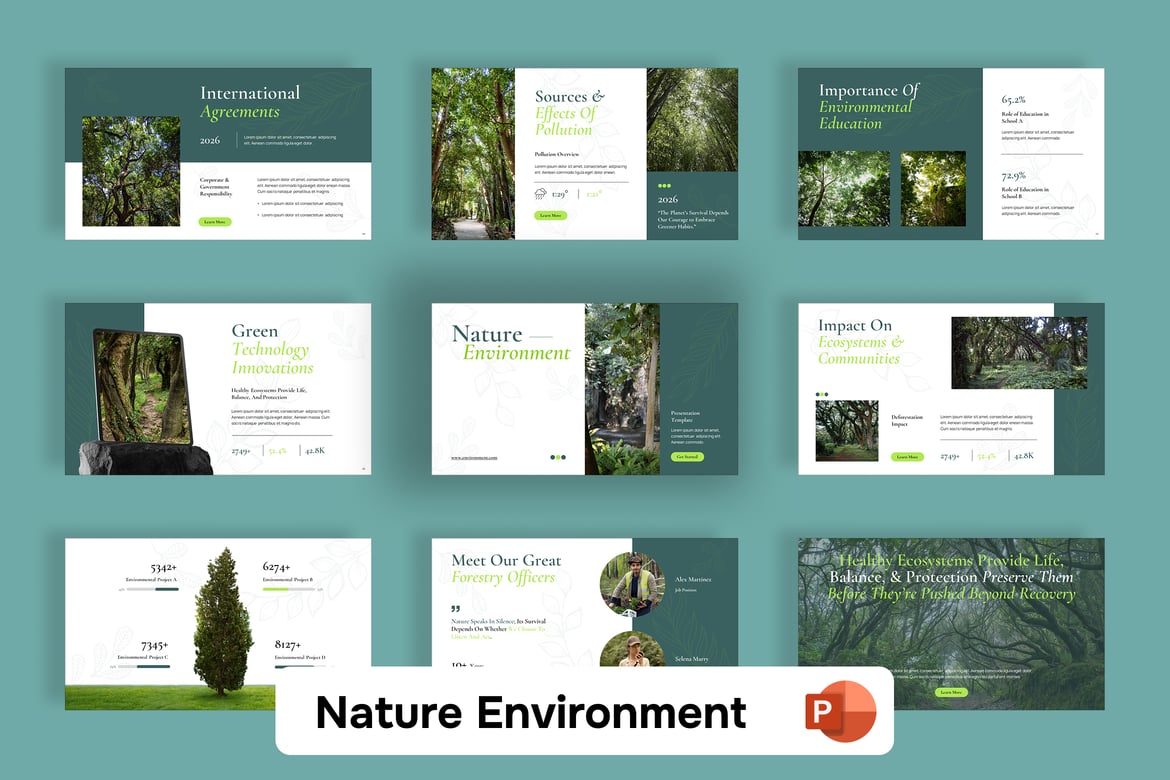The height and width of the screenshot is (780, 1170).
Task: Click Learn More on Pollution slide
Action: 551,215
